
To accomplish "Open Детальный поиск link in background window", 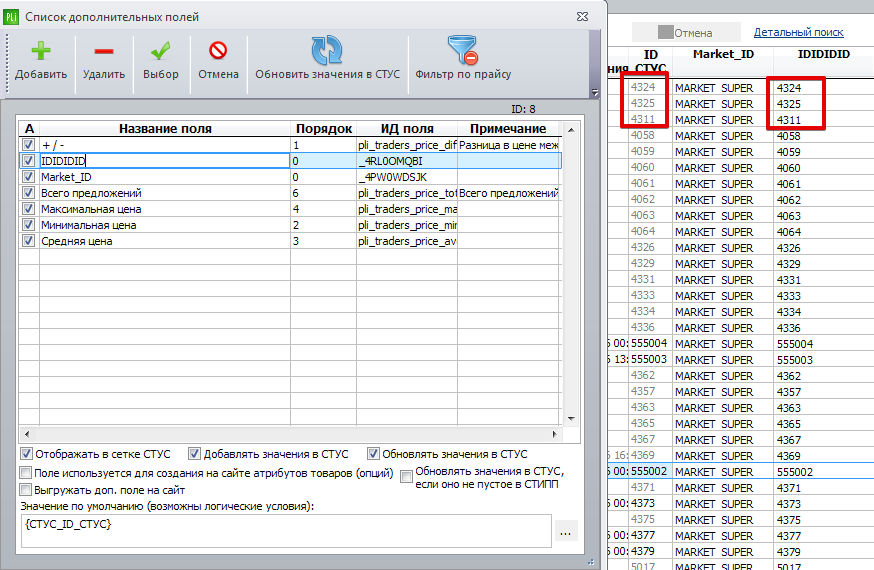I will click(x=798, y=32).
